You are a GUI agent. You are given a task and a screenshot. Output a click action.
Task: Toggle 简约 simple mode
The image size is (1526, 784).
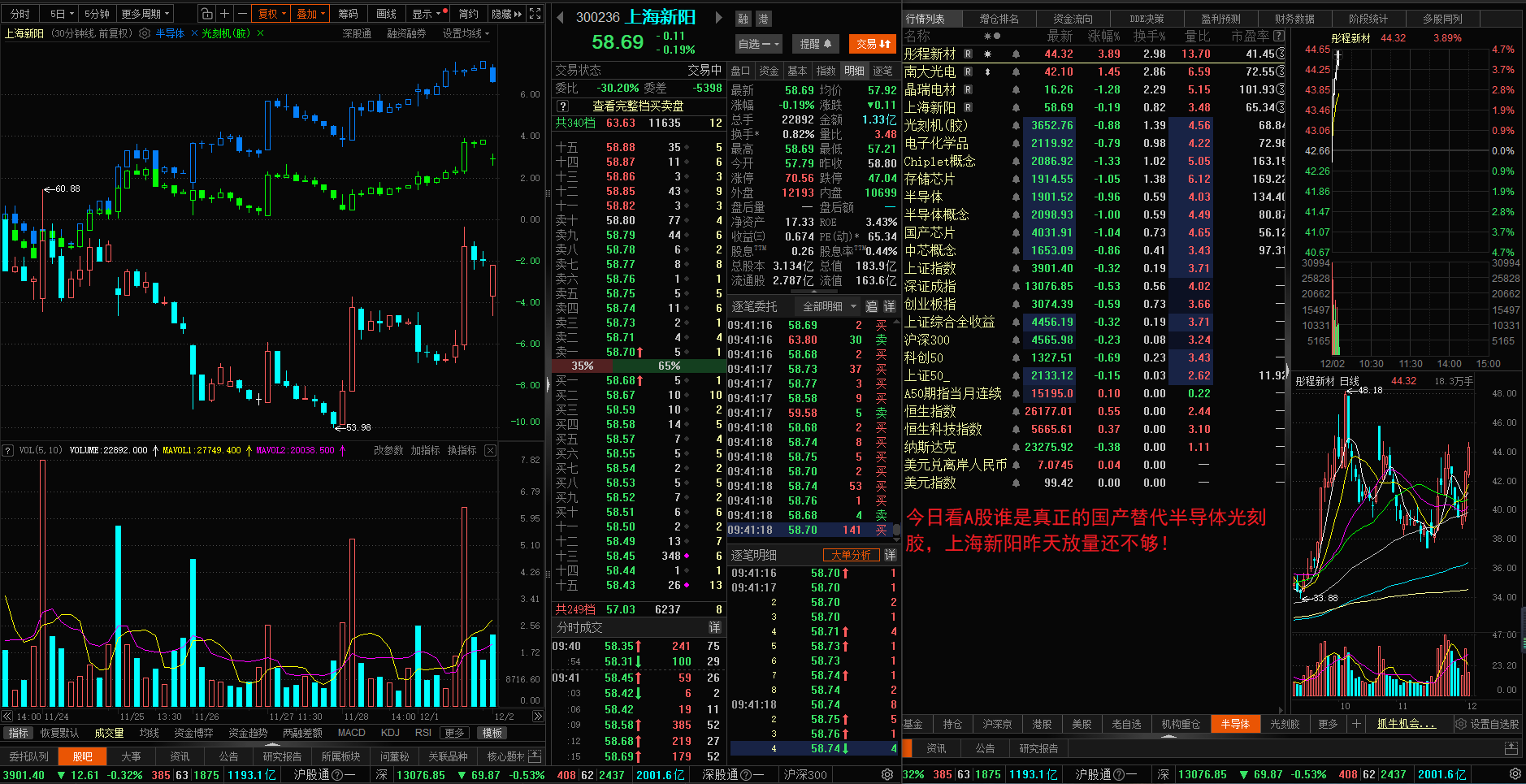coord(469,14)
